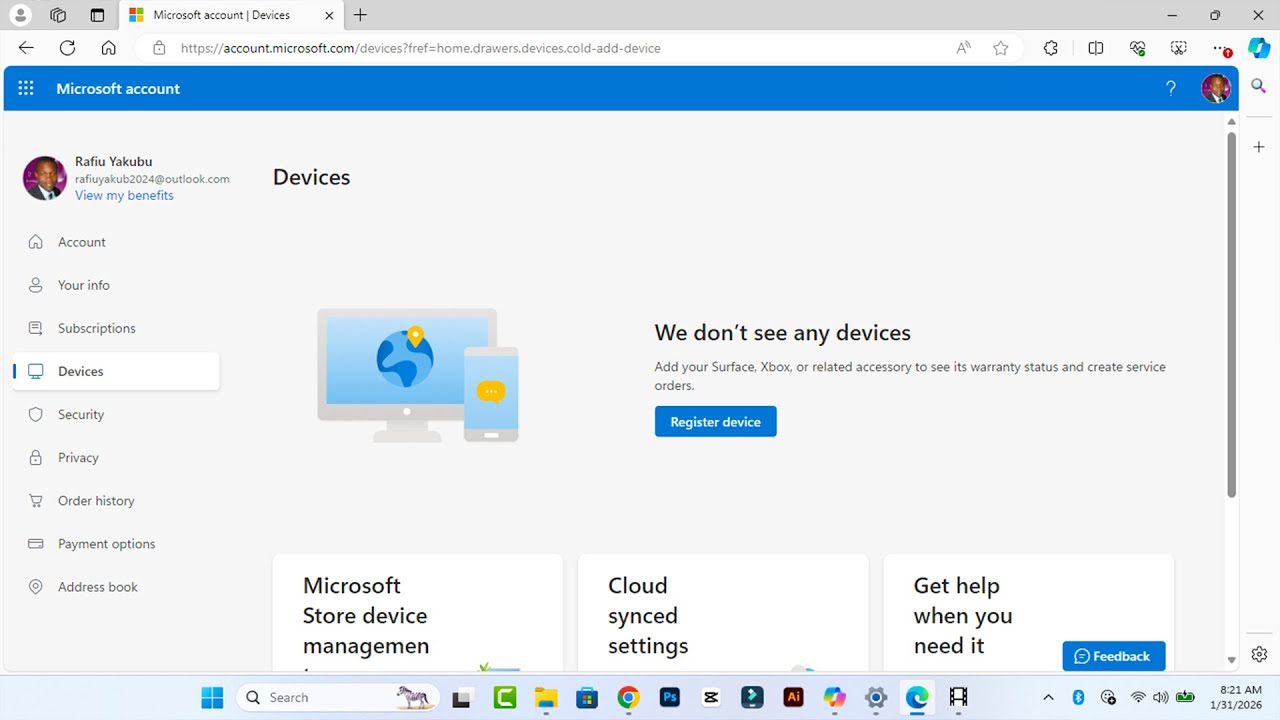Click the Feedback button
This screenshot has height=720, width=1280.
click(1113, 656)
